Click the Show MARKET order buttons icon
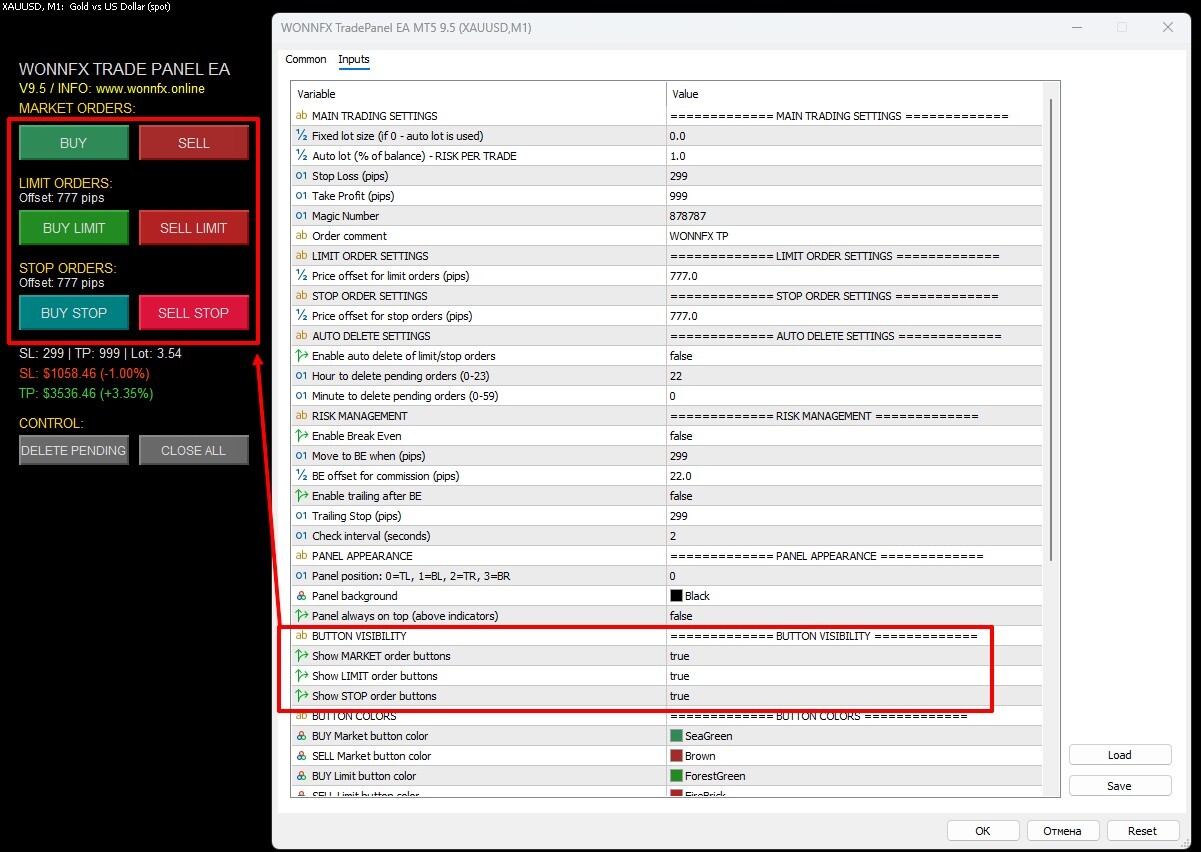This screenshot has height=852, width=1201. pyautogui.click(x=301, y=656)
